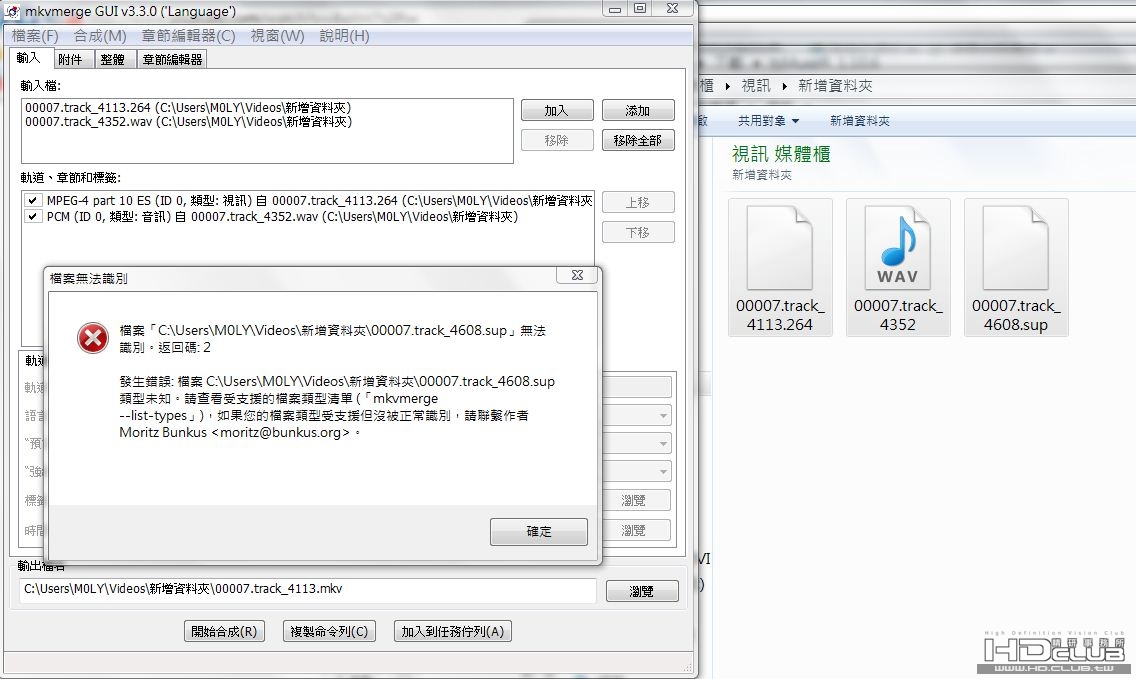The height and width of the screenshot is (679, 1136).
Task: Click the 複製命令列(C) button
Action: 329,631
